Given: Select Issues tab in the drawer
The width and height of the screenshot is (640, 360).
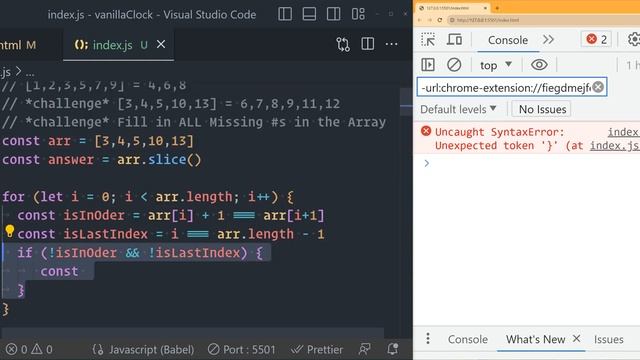Looking at the screenshot, I should [x=608, y=339].
